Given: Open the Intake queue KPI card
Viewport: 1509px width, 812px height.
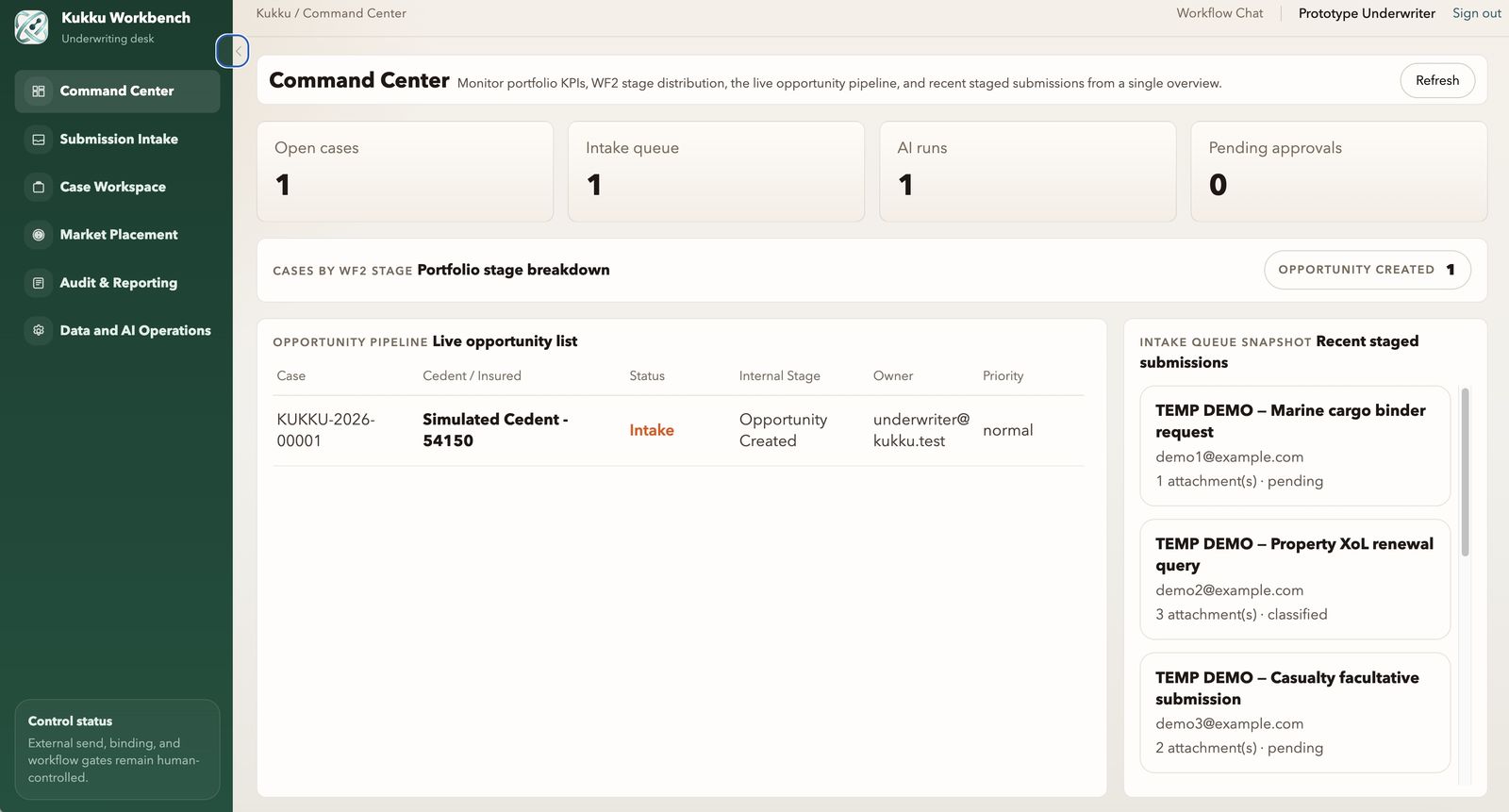Looking at the screenshot, I should 716,172.
